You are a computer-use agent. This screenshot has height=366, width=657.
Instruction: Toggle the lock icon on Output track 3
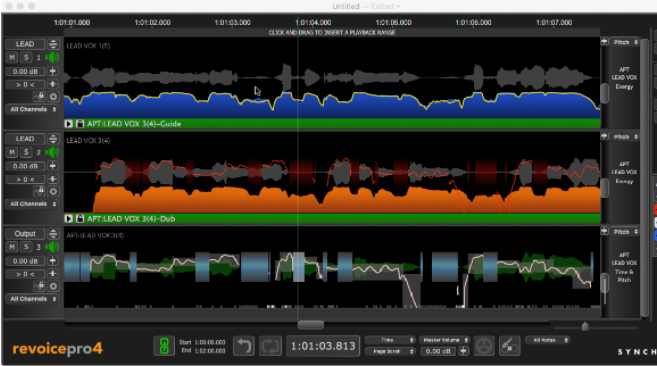point(39,286)
